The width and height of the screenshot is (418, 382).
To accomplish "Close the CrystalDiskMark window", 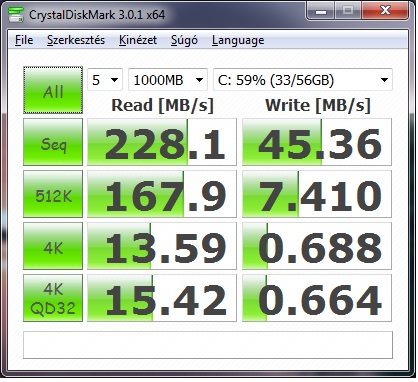I will (x=385, y=11).
